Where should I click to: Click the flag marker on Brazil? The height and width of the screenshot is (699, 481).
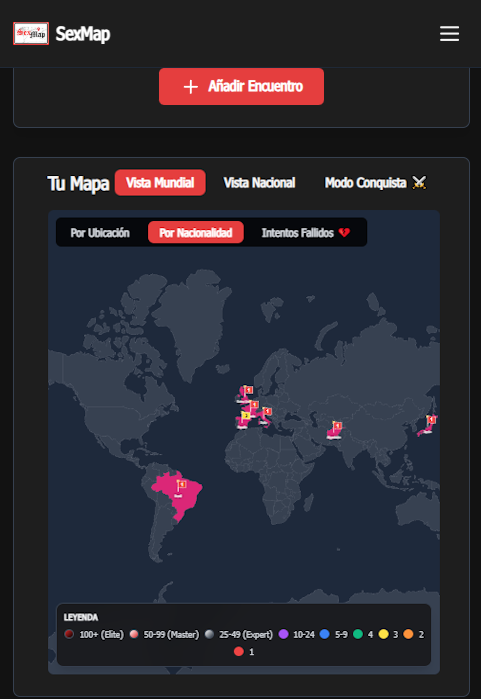[181, 485]
